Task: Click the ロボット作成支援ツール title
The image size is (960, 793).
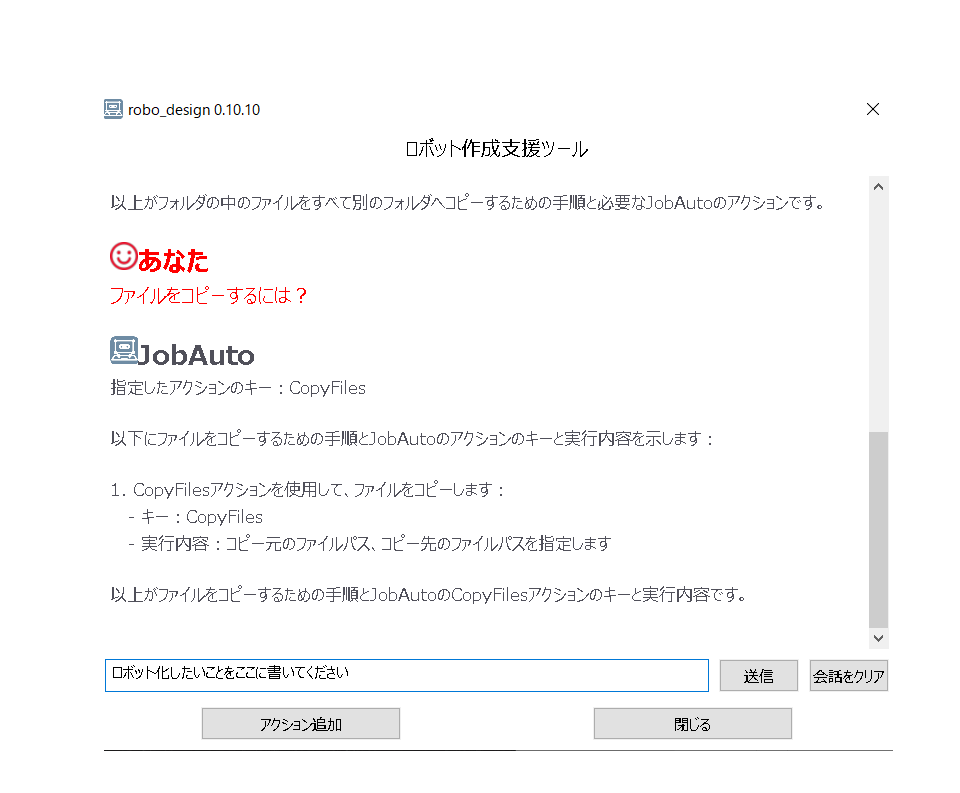Action: tap(497, 149)
